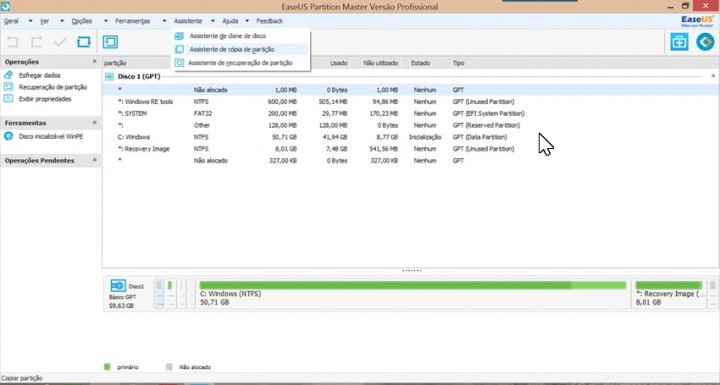Click the Recuperação de partição sidebar icon

tap(8, 87)
